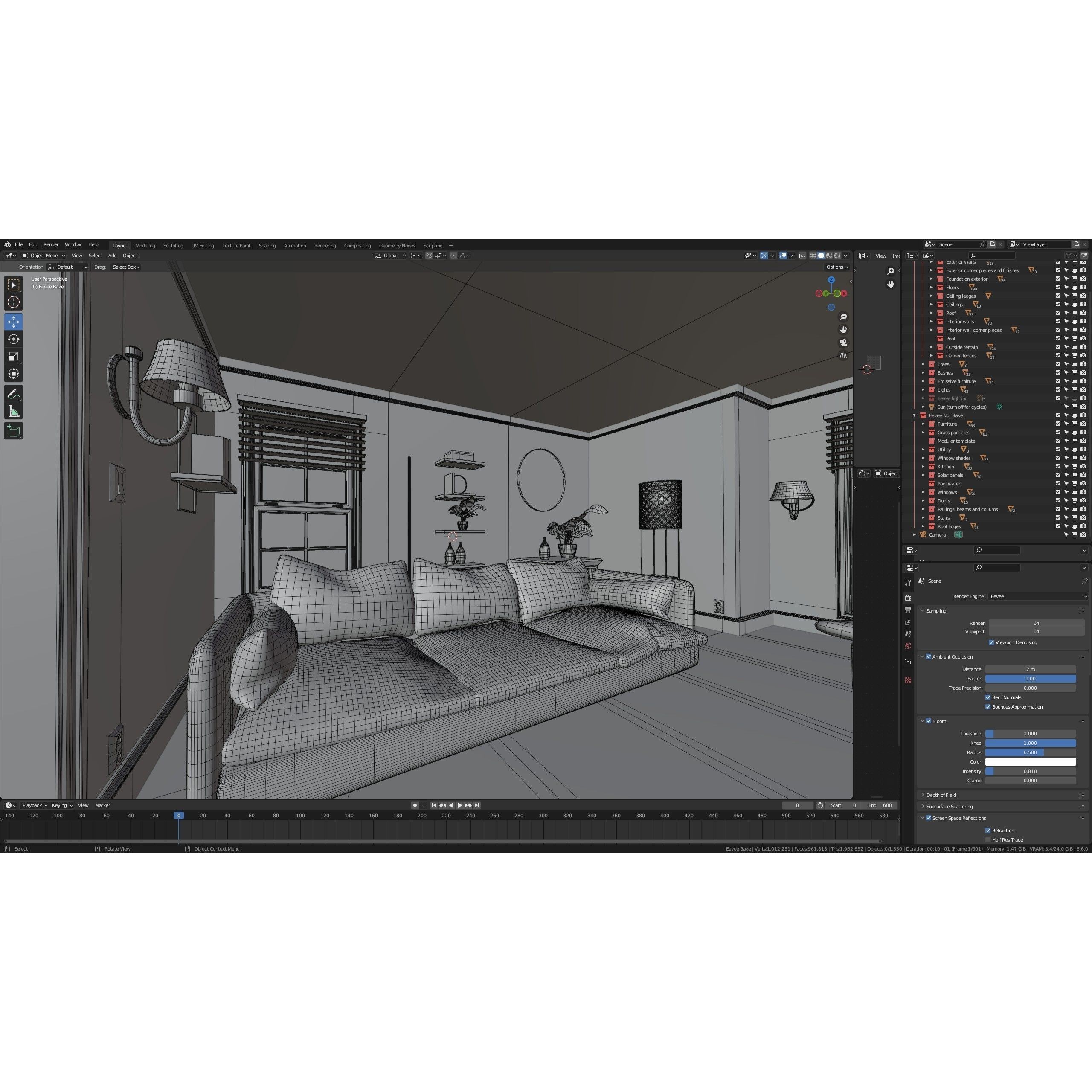Open the outliner filter options
This screenshot has height=1092, width=1092.
(x=1068, y=256)
